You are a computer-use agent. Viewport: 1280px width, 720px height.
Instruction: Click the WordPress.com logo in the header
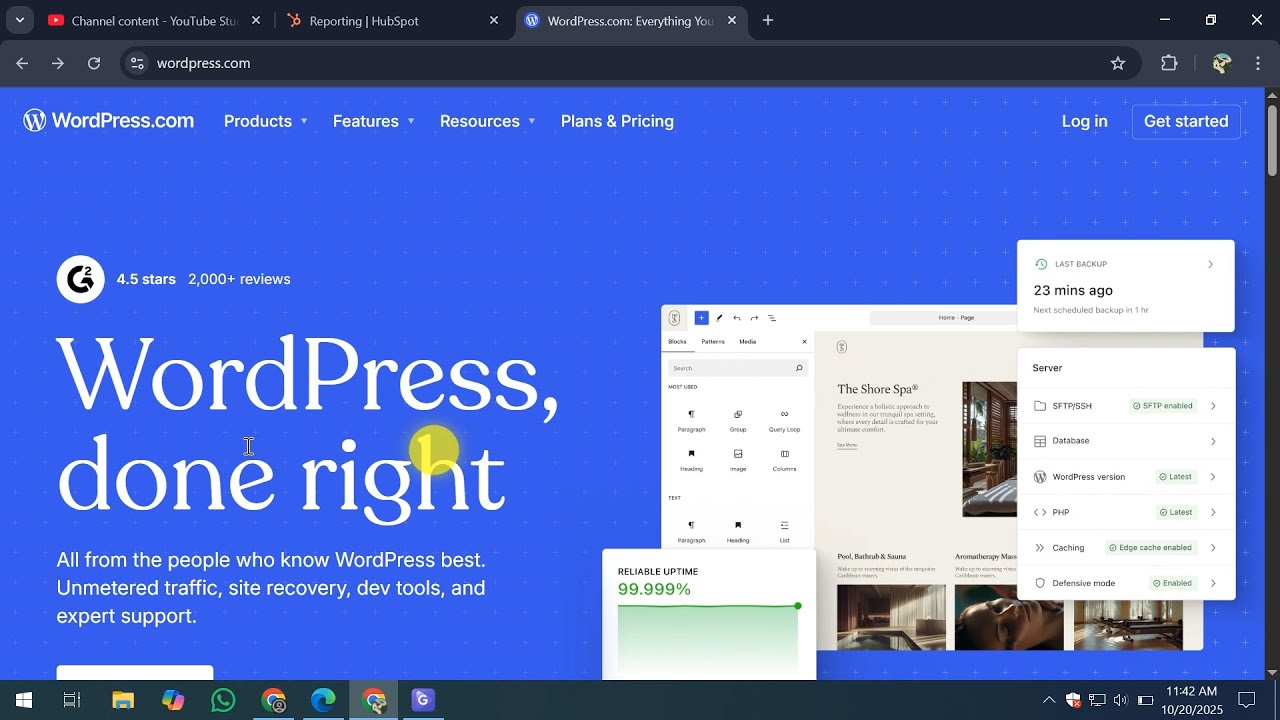tap(109, 121)
